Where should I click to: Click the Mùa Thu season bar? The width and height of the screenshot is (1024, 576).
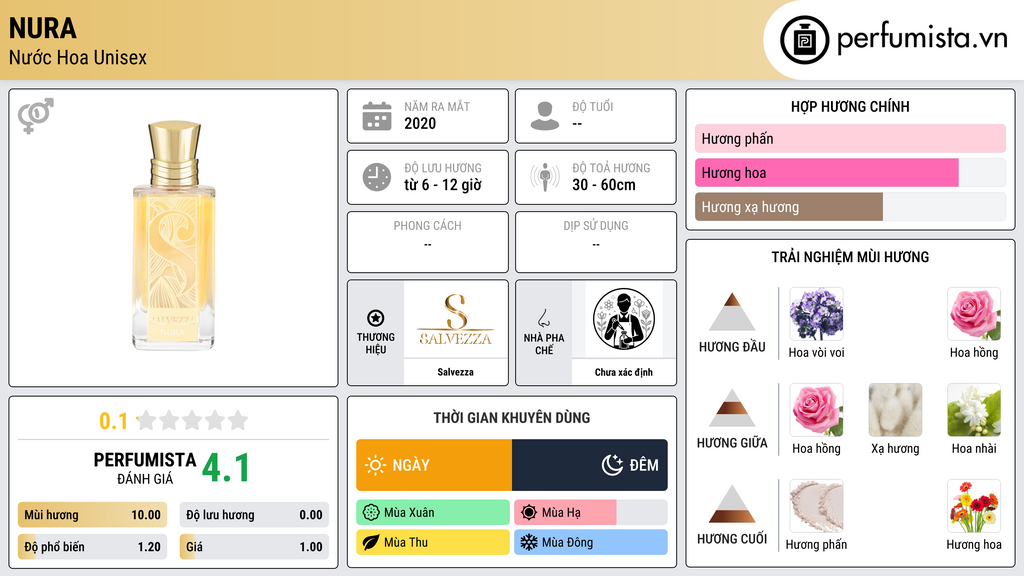pyautogui.click(x=432, y=542)
